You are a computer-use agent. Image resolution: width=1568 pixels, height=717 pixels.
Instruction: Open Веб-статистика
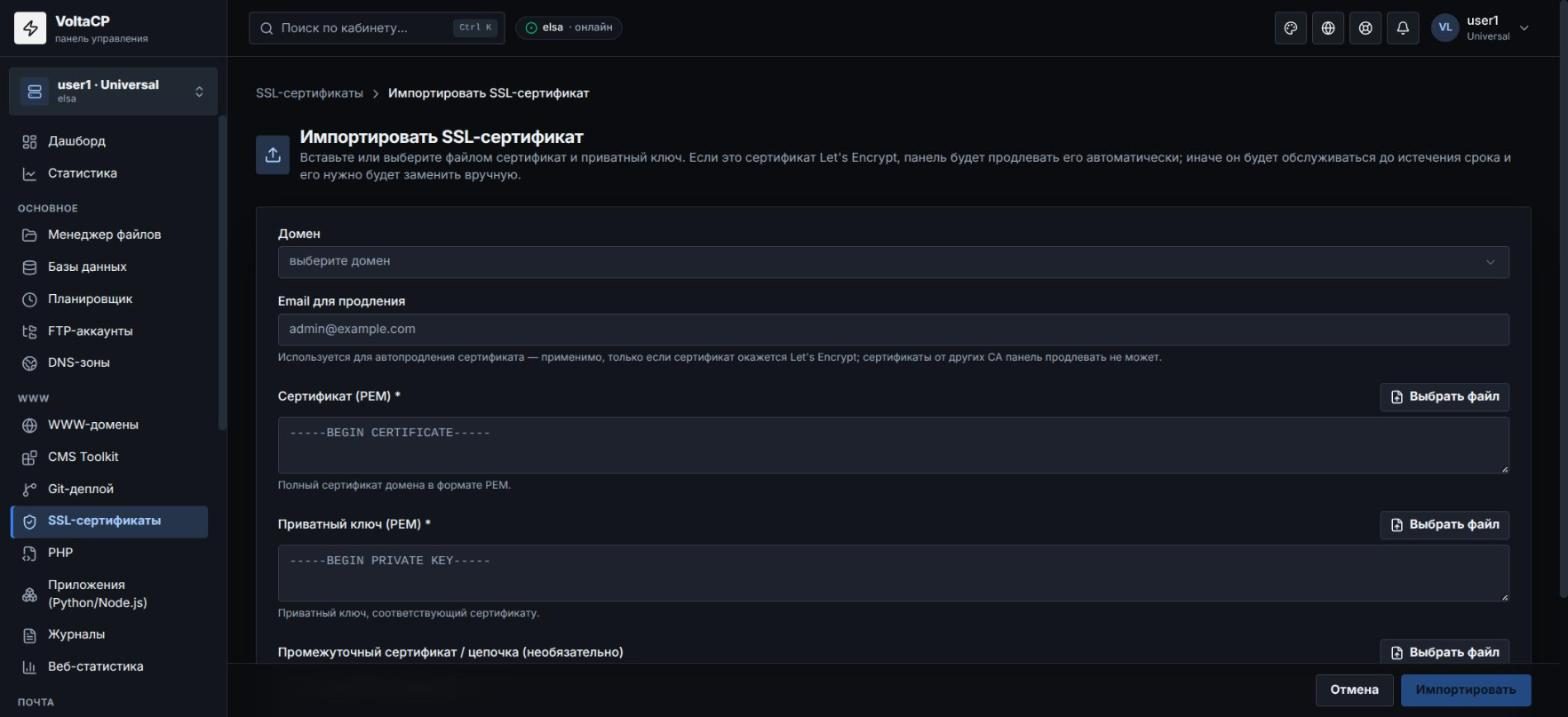(109, 667)
